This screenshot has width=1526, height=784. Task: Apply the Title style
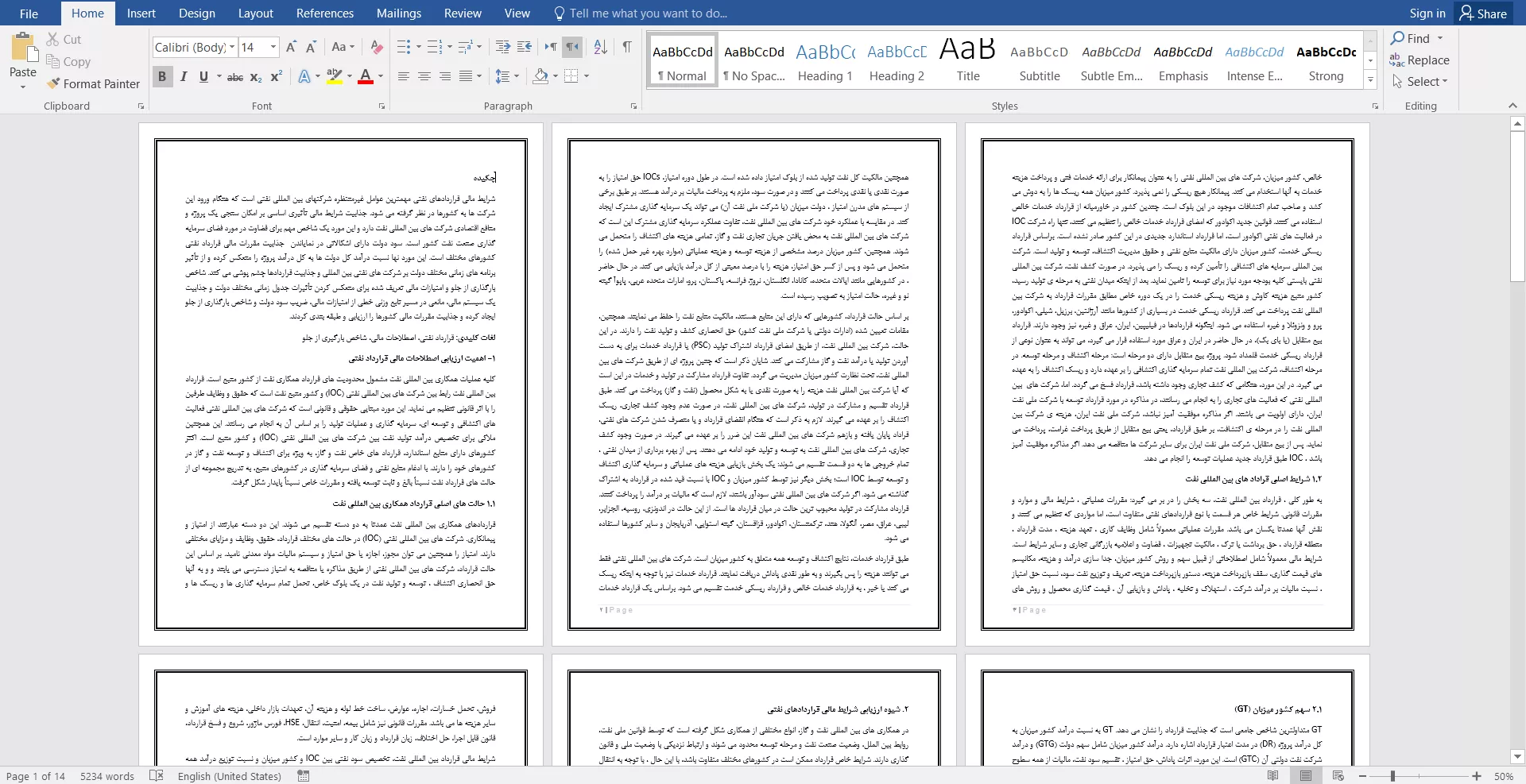tap(968, 60)
